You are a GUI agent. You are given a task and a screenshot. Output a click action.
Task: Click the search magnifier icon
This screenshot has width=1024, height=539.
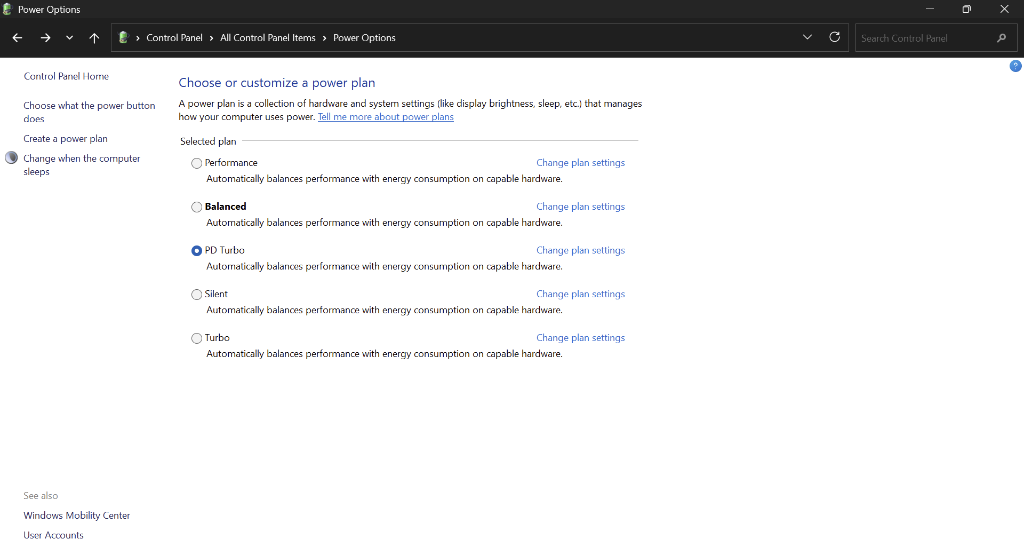tap(1002, 38)
